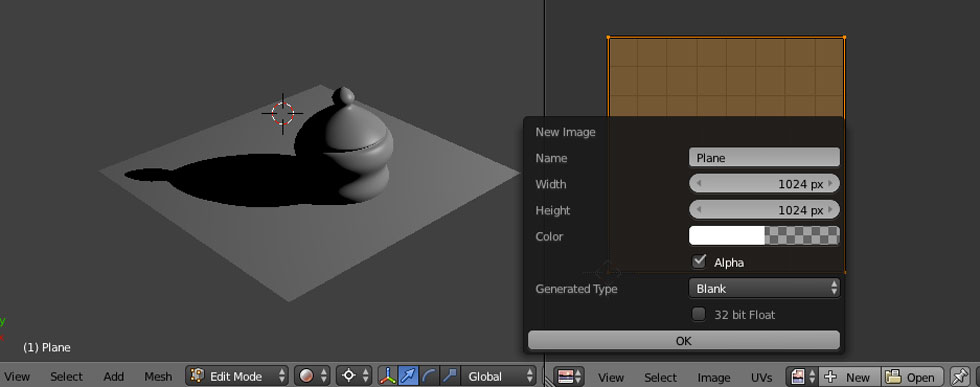This screenshot has height=387, width=980.
Task: Click the top-right UV vertex of the plane
Action: click(x=844, y=37)
